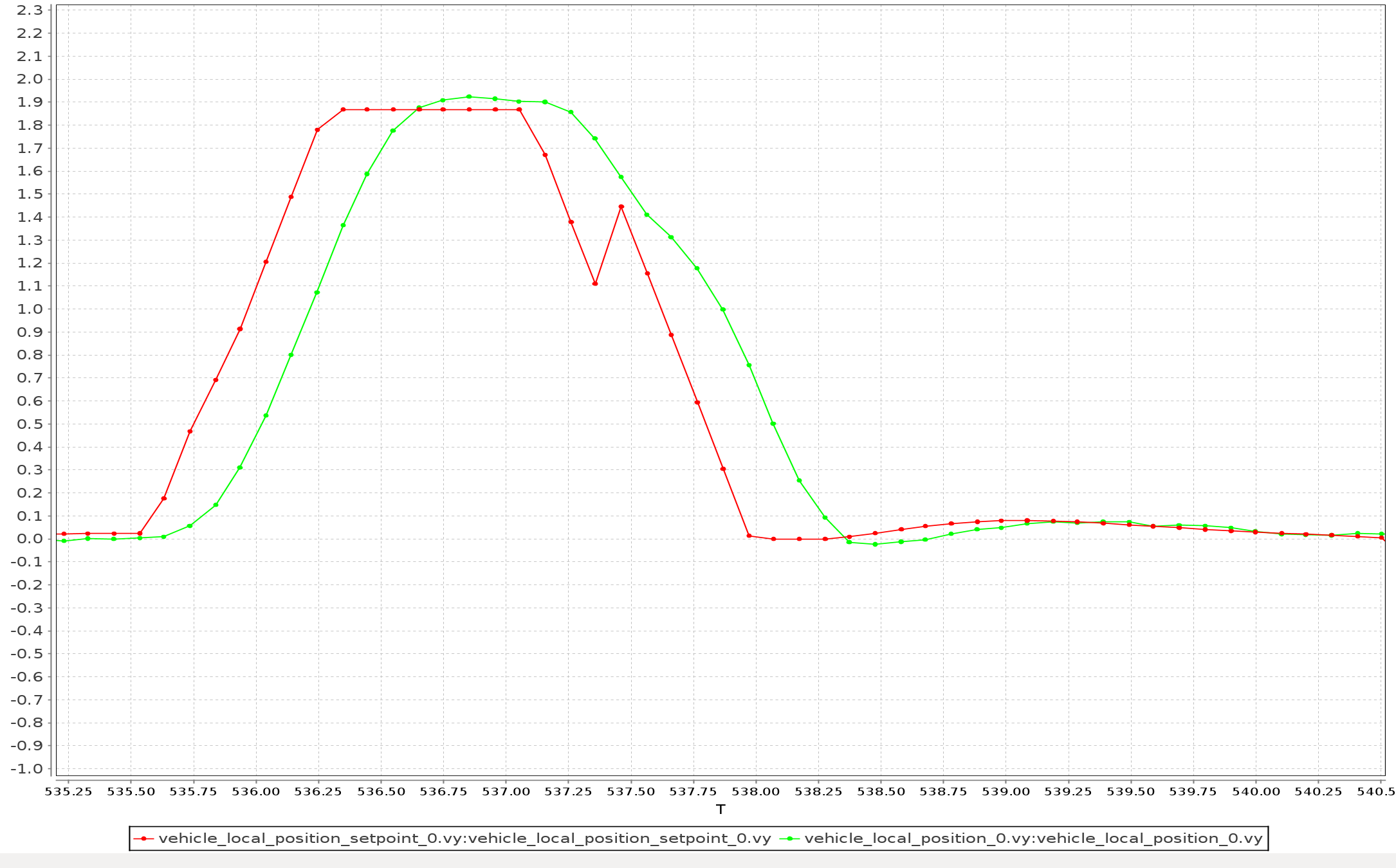This screenshot has width=1396, height=868.
Task: Click the red setpoint vy legend entry
Action: (452, 838)
